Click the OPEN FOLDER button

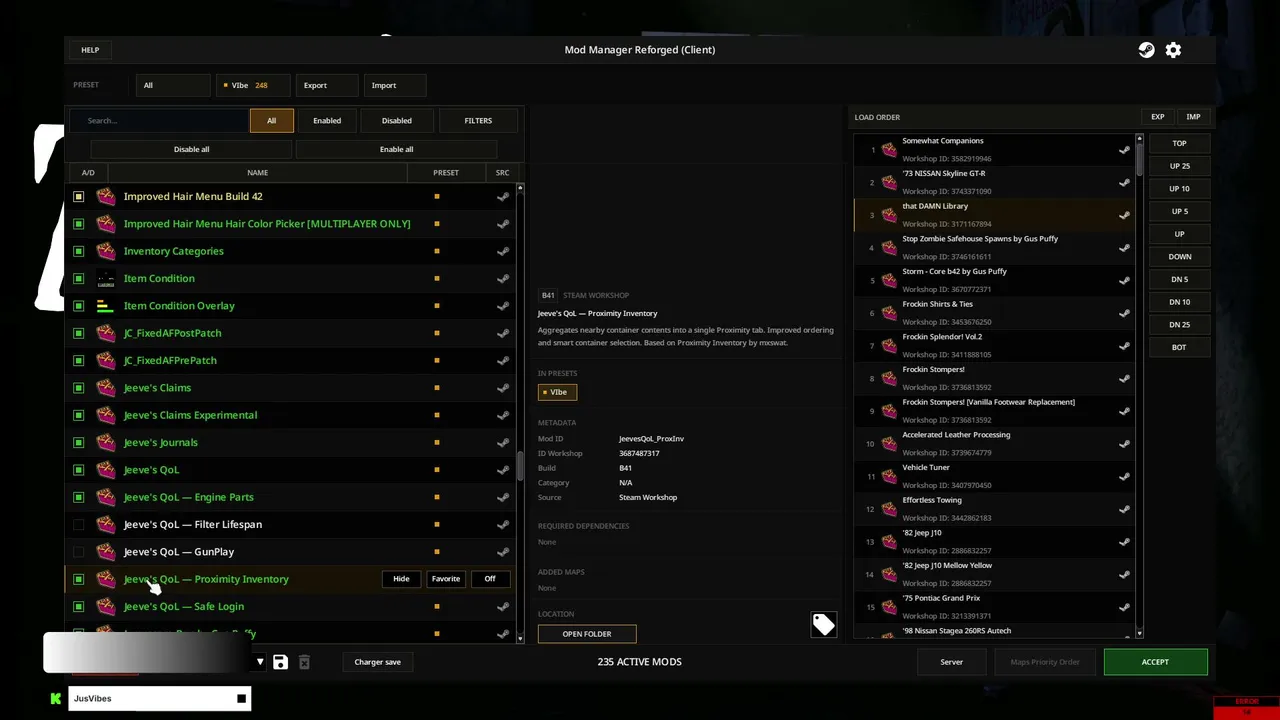[587, 634]
